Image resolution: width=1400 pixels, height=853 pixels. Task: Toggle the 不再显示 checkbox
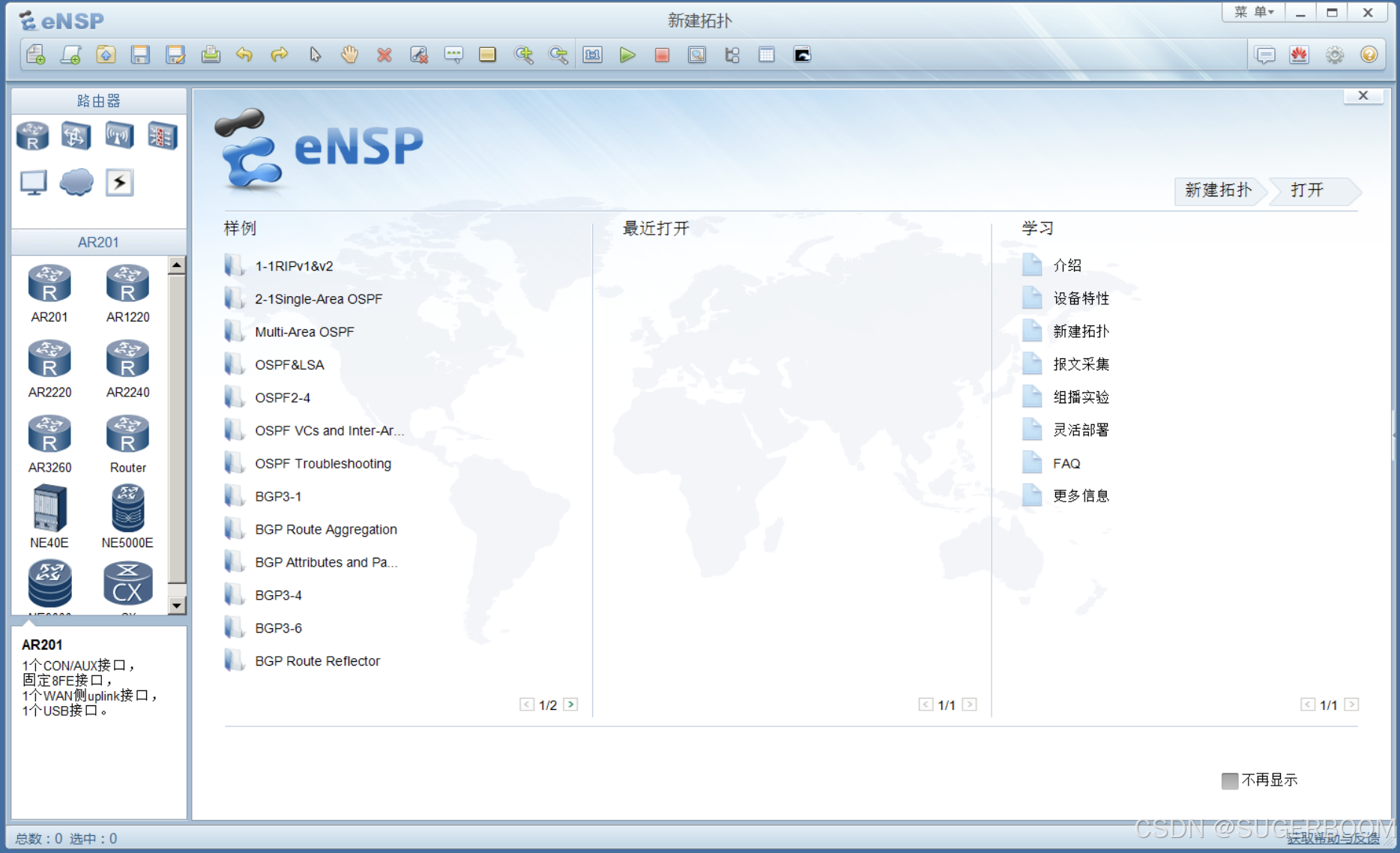coord(1229,780)
